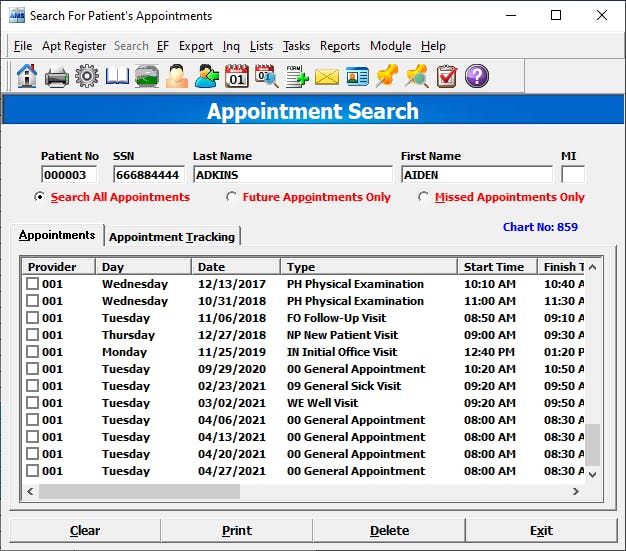Click the First Name field containing AIDEN
626x551 pixels.
477,175
